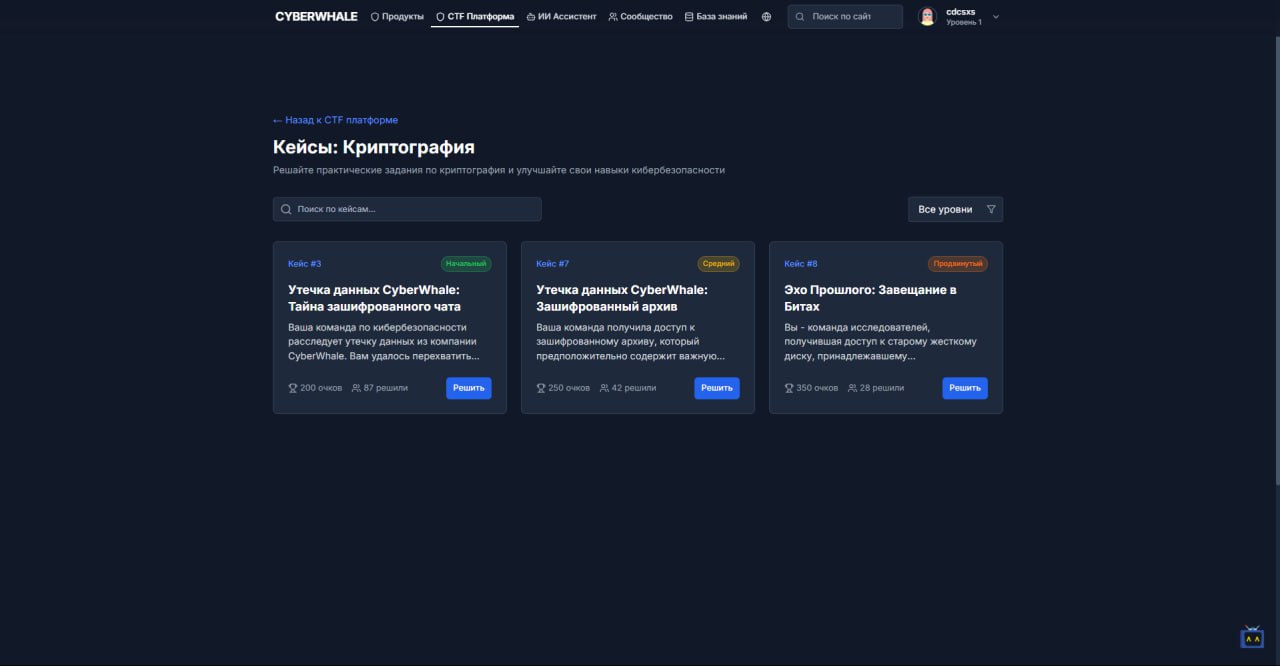Click the Кейс #3 label
This screenshot has height=666, width=1280.
tap(305, 264)
